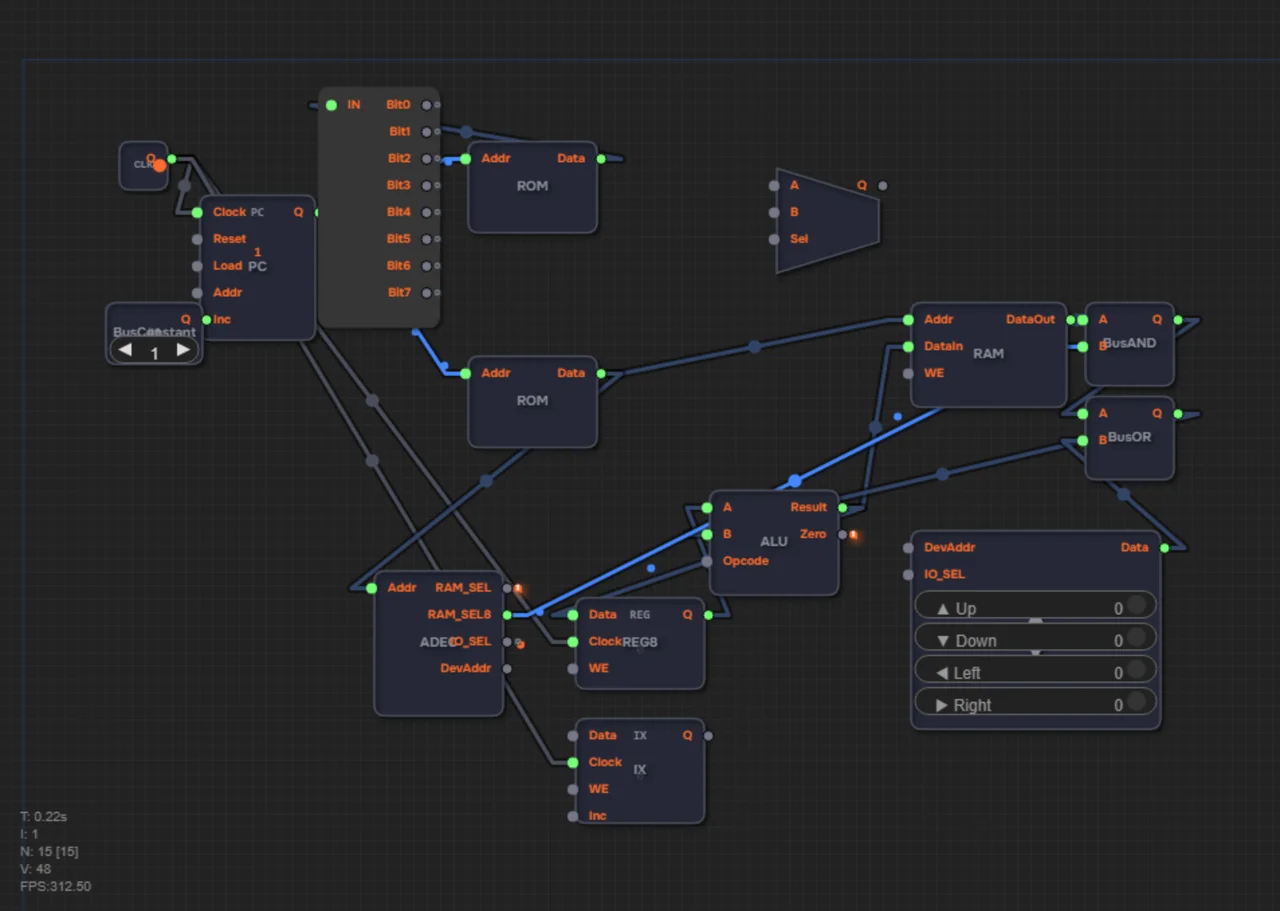Screen dimensions: 1280x911
Task: Click the Sel input port of the multiplexer
Action: pos(774,239)
